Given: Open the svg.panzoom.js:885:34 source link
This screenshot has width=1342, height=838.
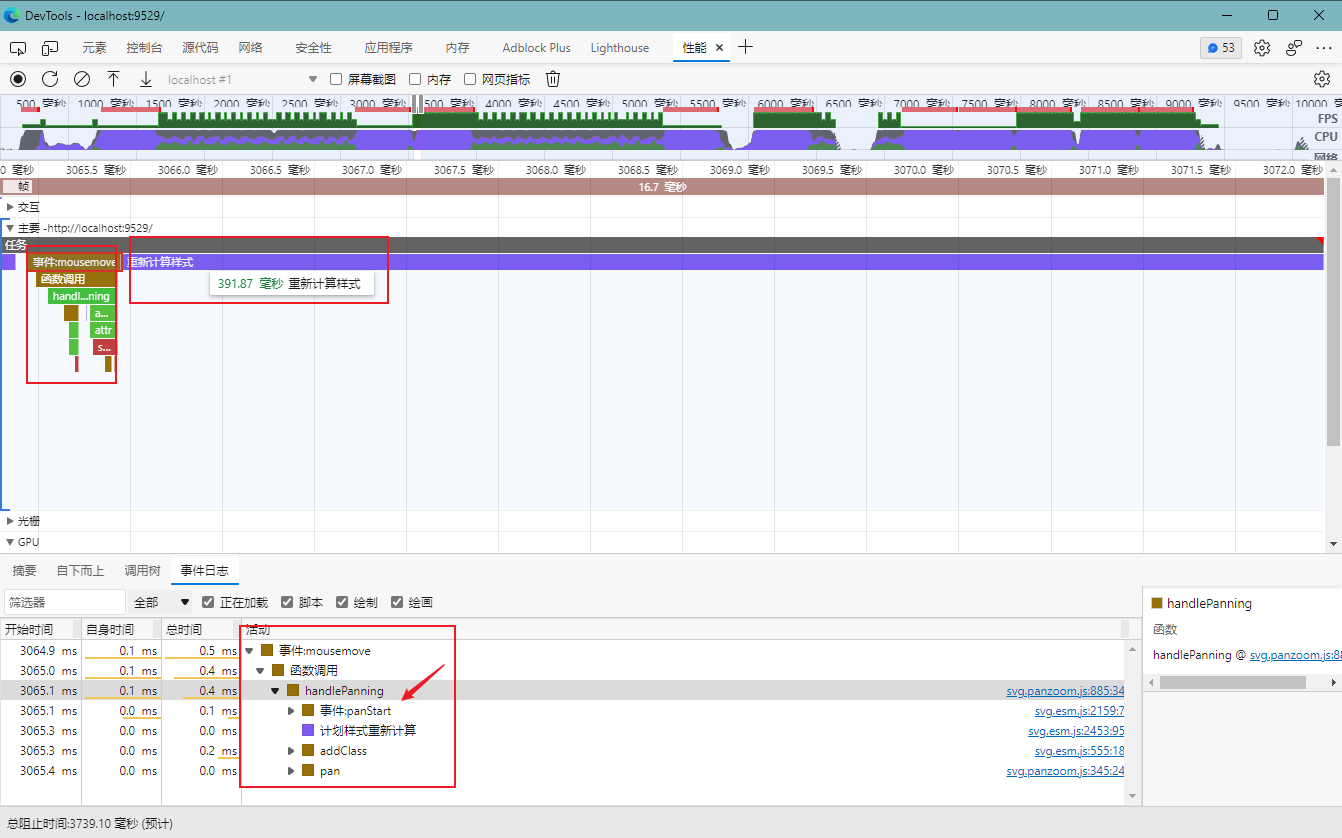Looking at the screenshot, I should coord(1065,691).
